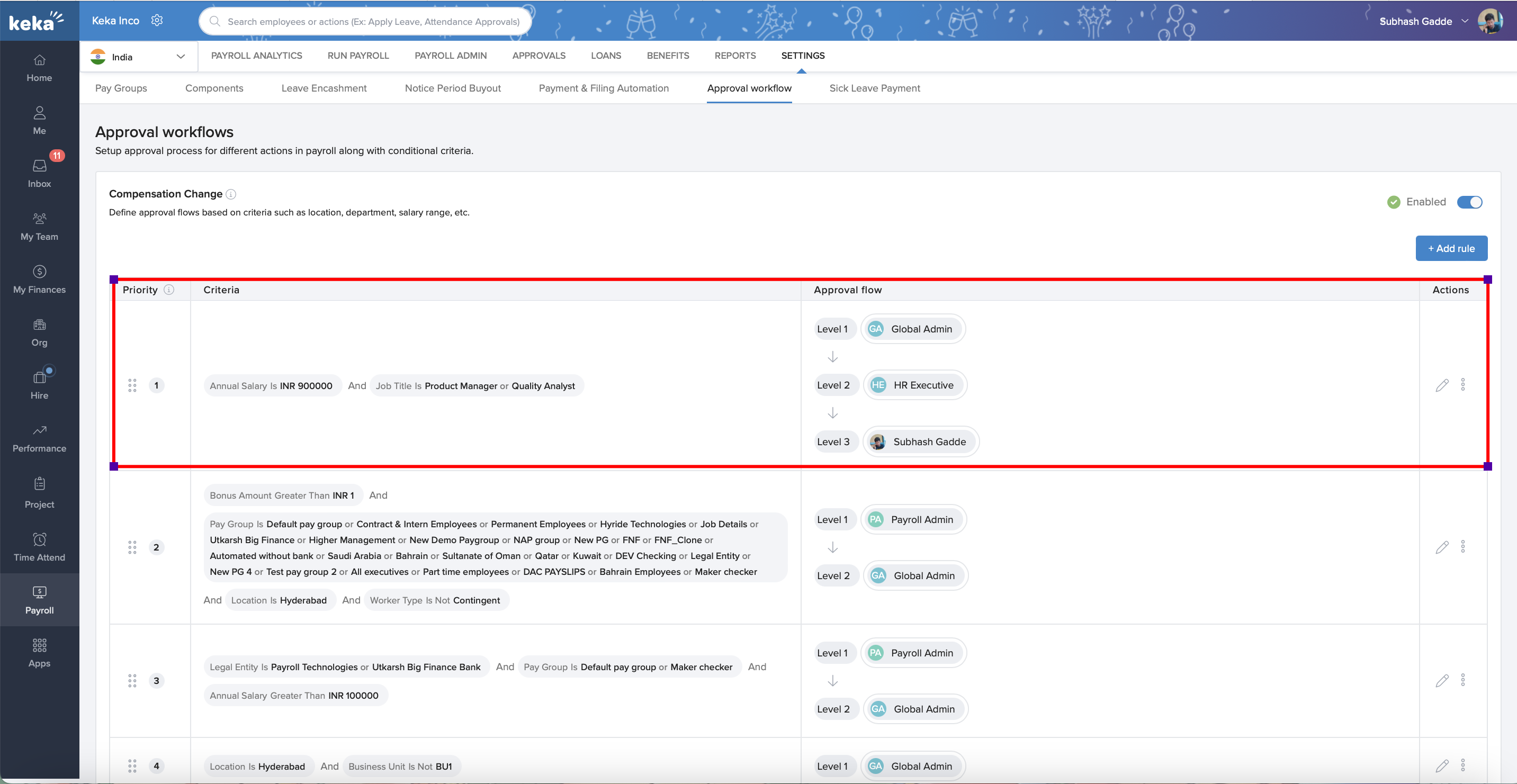
Task: Open the Pay Groups settings tab
Action: (121, 88)
